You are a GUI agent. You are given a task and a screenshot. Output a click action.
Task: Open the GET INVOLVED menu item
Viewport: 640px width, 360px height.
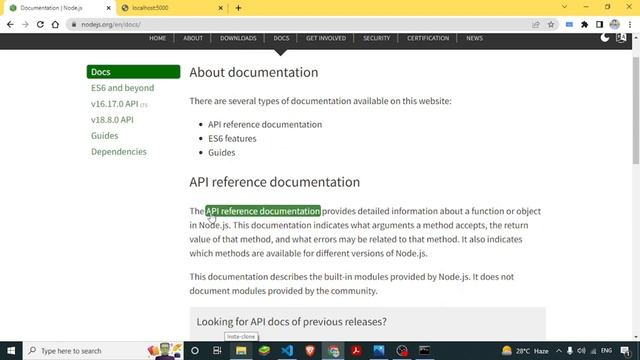(x=326, y=38)
